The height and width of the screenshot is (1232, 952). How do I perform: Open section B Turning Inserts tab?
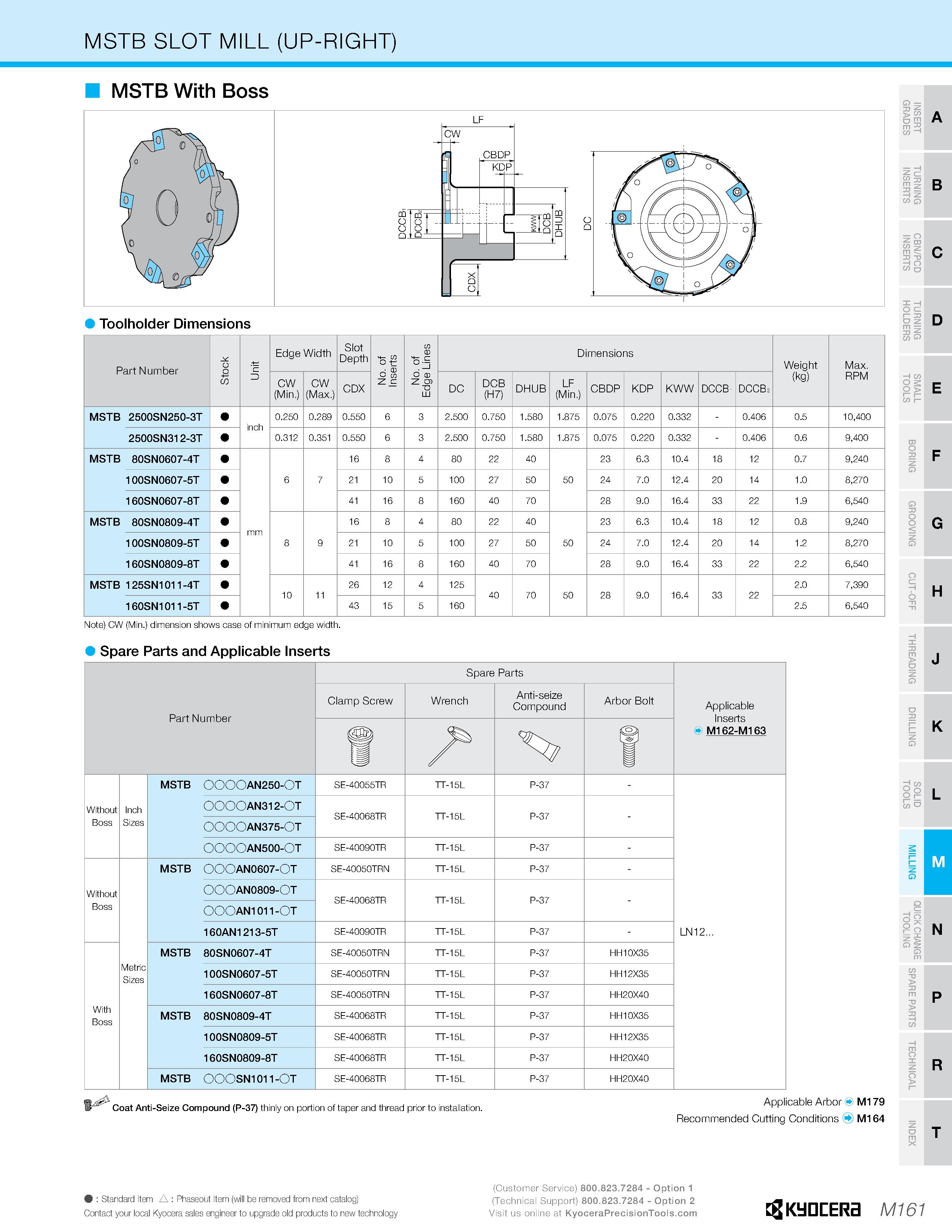tap(925, 185)
